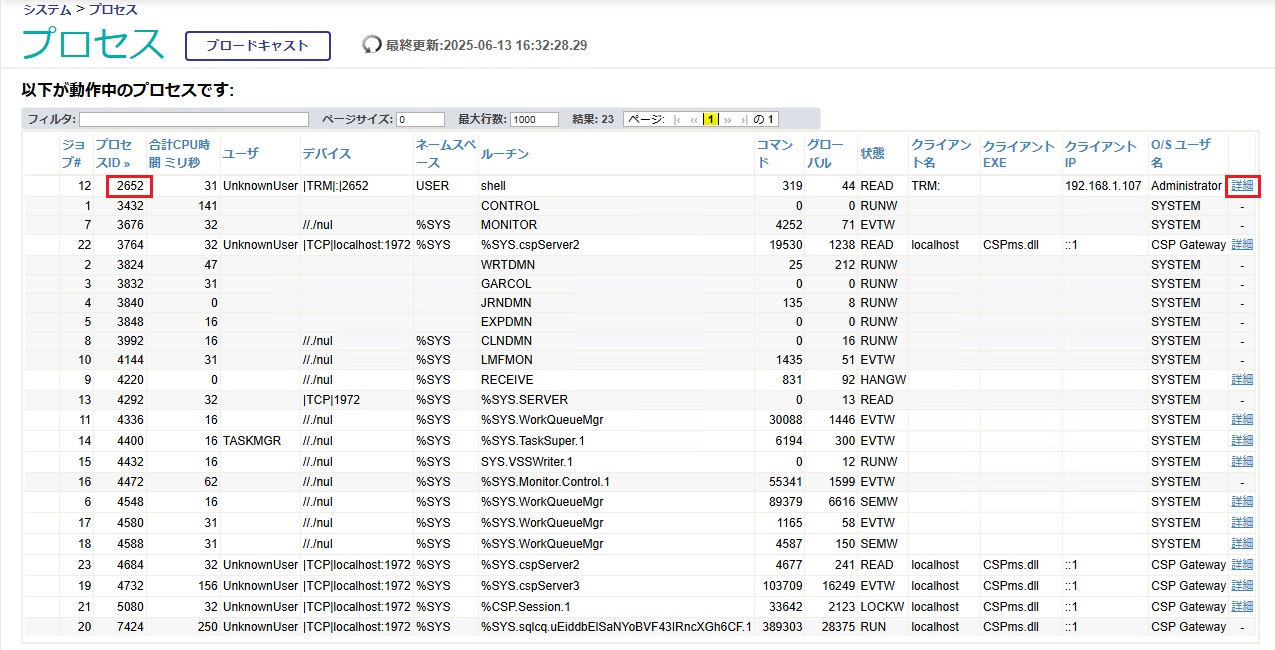Go to previous page with << arrow
Viewport: 1275px width, 650px height.
pos(694,119)
